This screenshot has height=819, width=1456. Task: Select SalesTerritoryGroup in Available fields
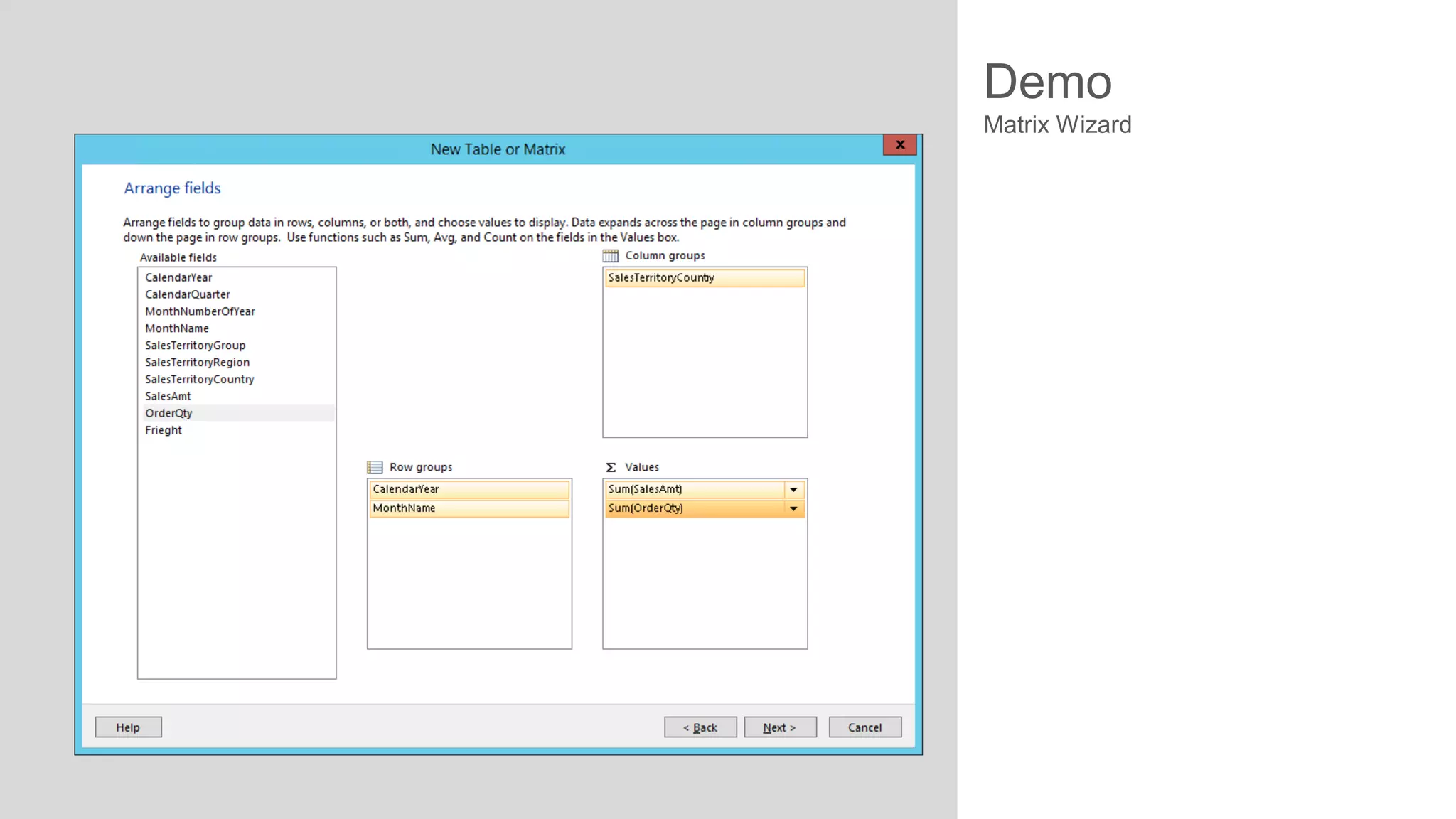[x=237, y=346]
